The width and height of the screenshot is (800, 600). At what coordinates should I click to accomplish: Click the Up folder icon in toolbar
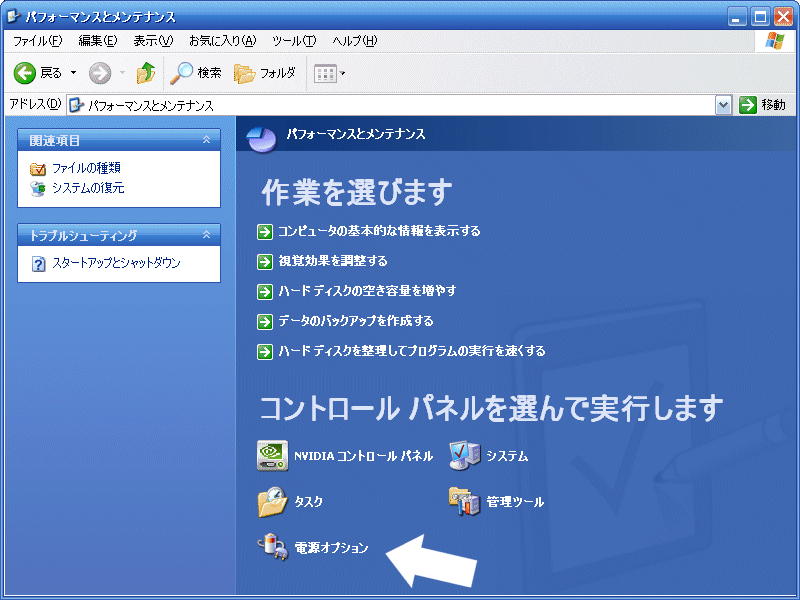coord(146,73)
